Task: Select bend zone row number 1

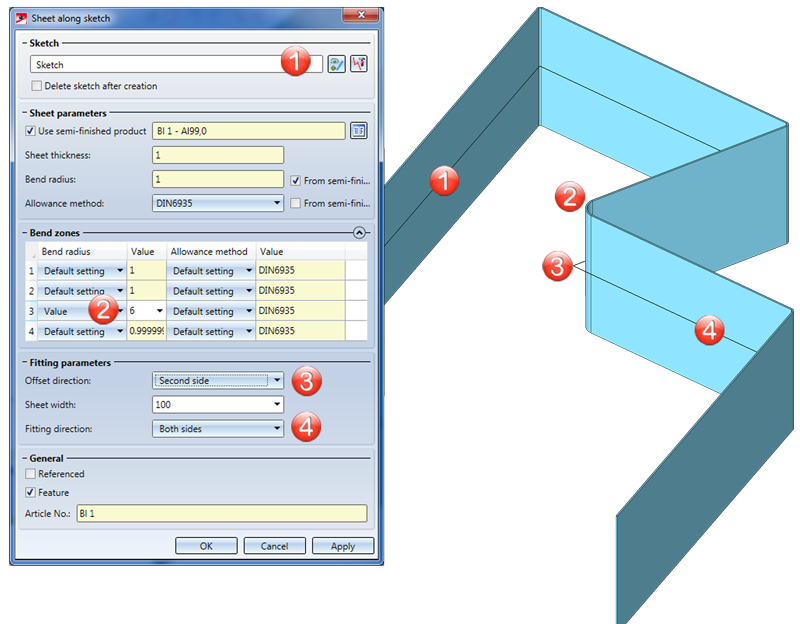Action: [x=31, y=271]
